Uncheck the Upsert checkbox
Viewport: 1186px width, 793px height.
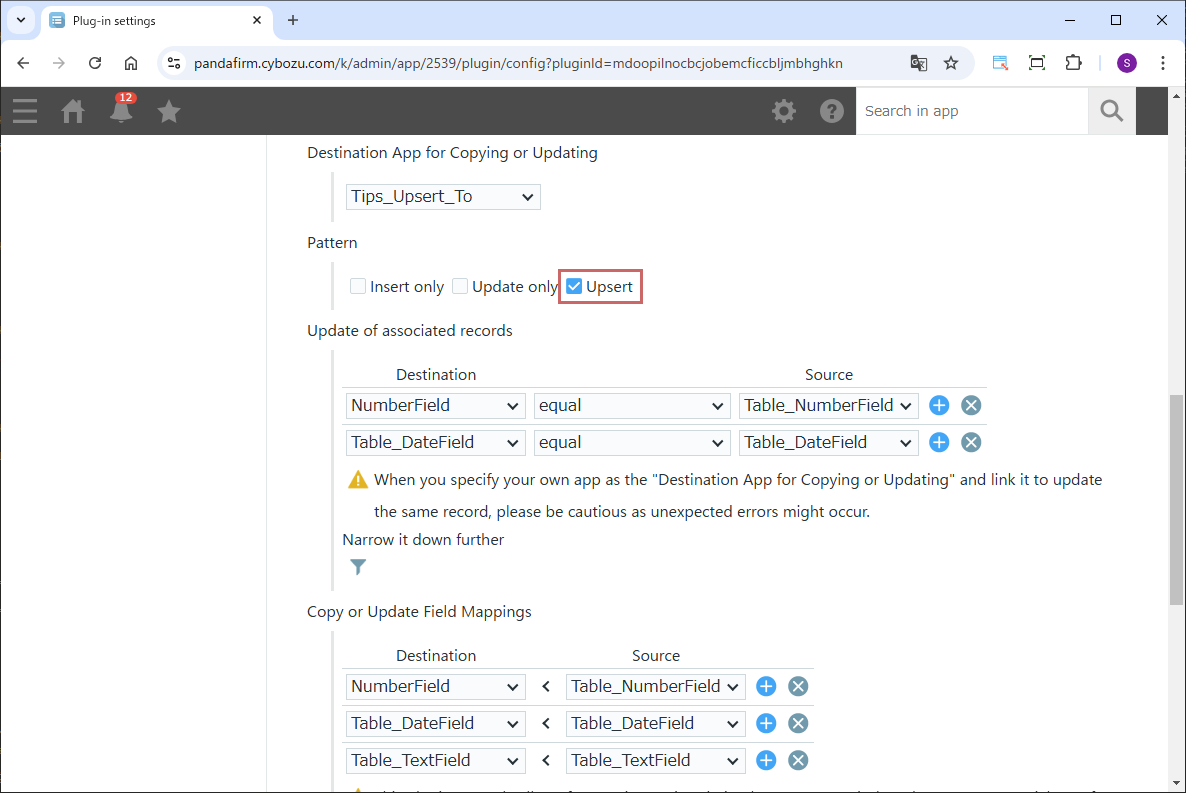(574, 287)
